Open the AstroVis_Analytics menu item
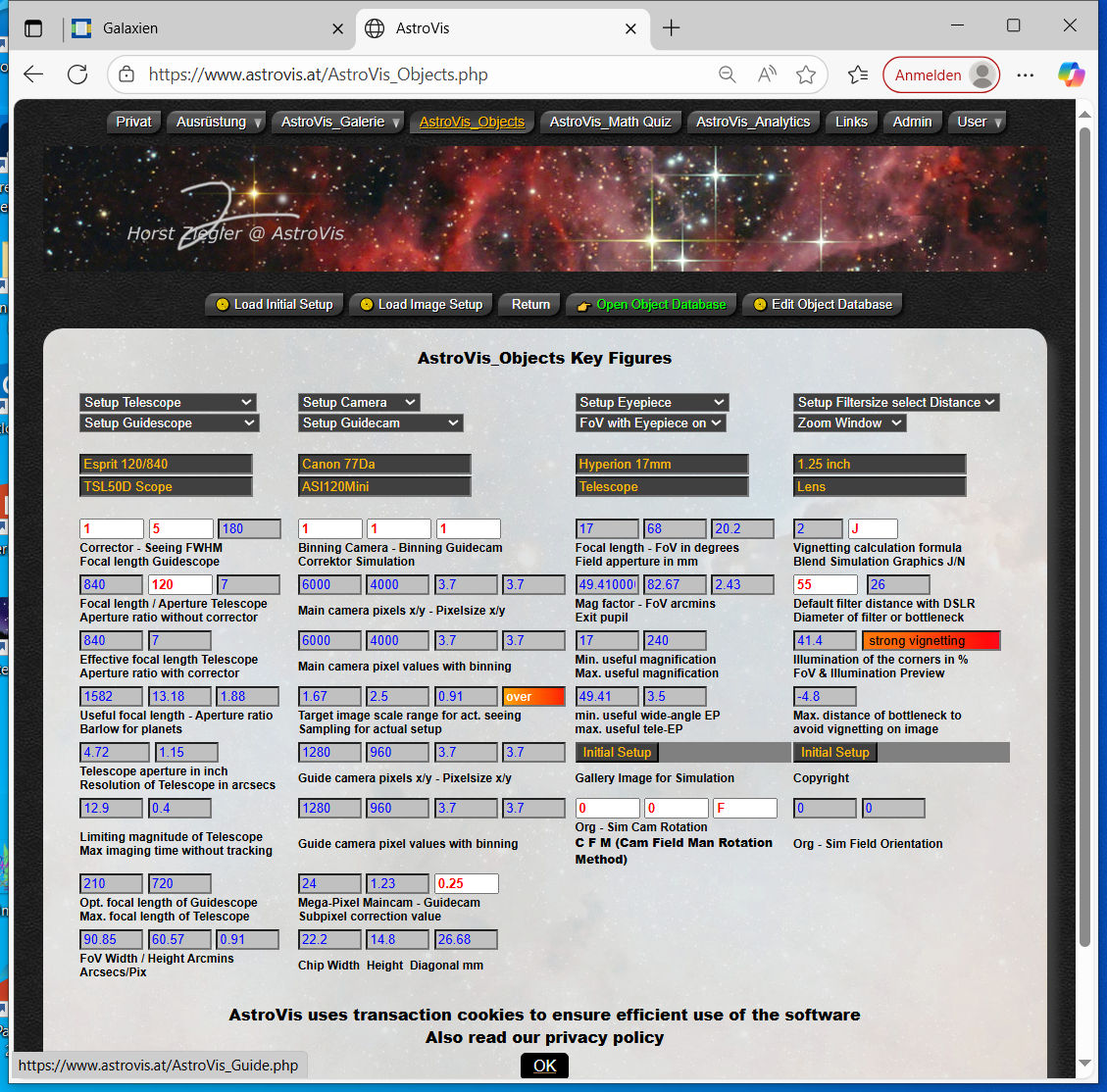The height and width of the screenshot is (1092, 1107). click(753, 122)
